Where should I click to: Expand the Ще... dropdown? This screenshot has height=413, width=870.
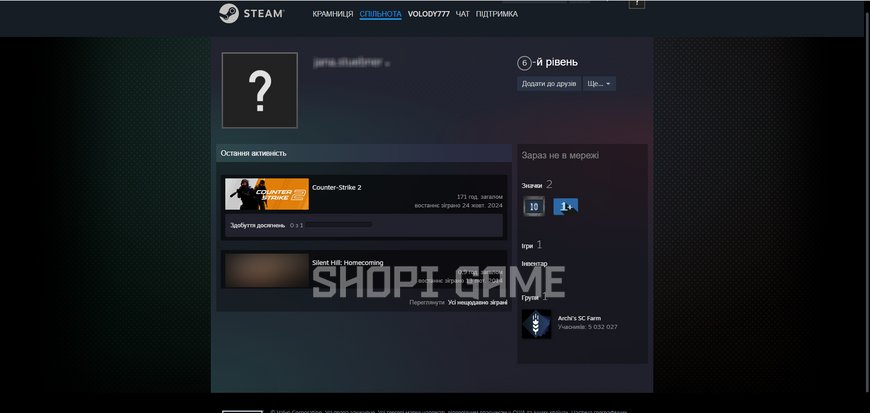599,84
